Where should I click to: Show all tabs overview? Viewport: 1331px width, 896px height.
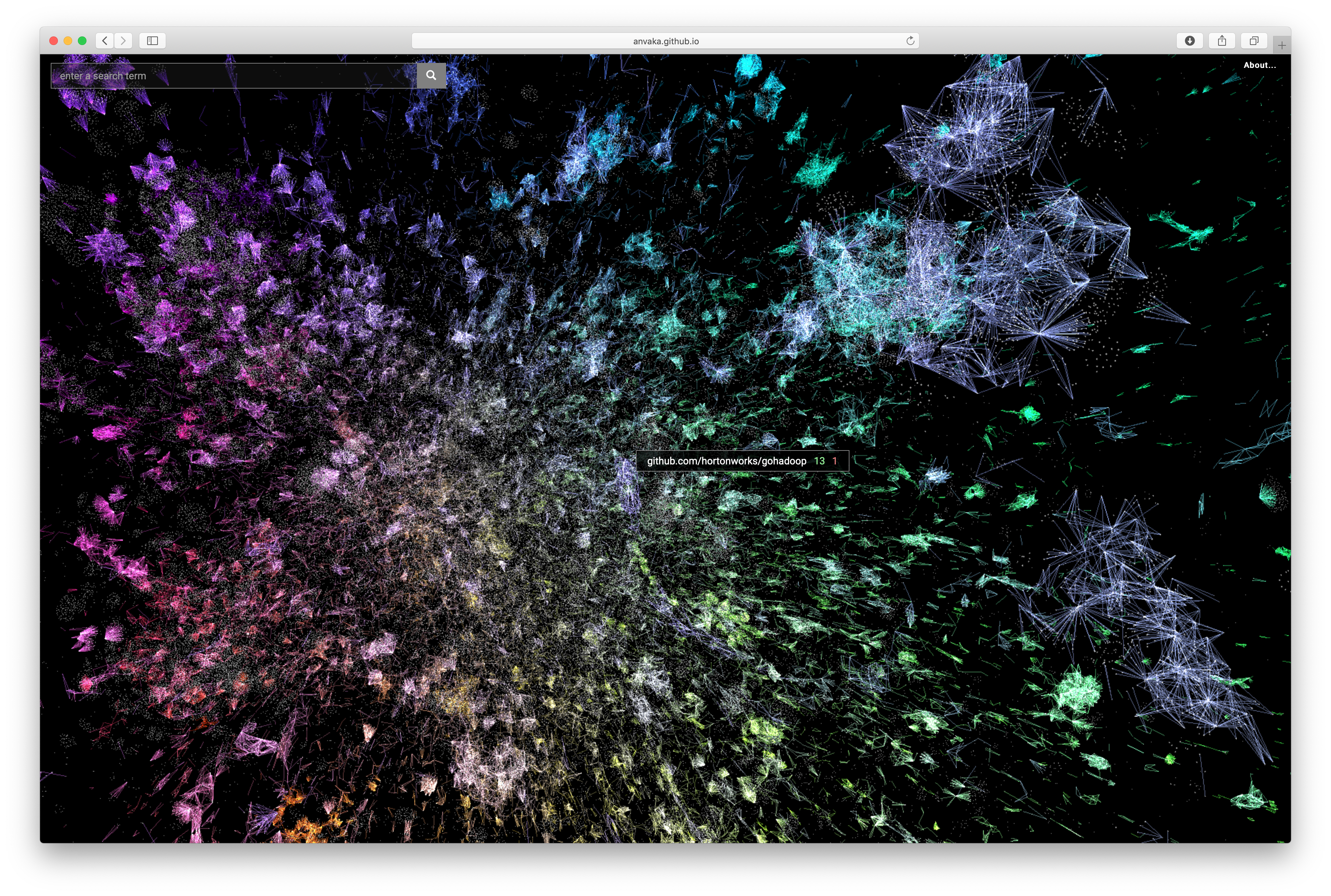coord(1254,41)
